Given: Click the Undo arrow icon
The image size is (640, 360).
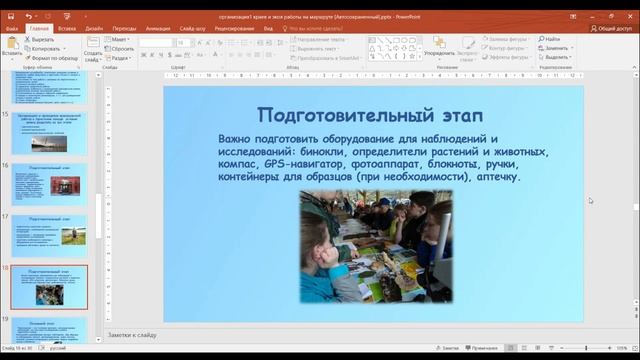Looking at the screenshot, I should (x=28, y=16).
